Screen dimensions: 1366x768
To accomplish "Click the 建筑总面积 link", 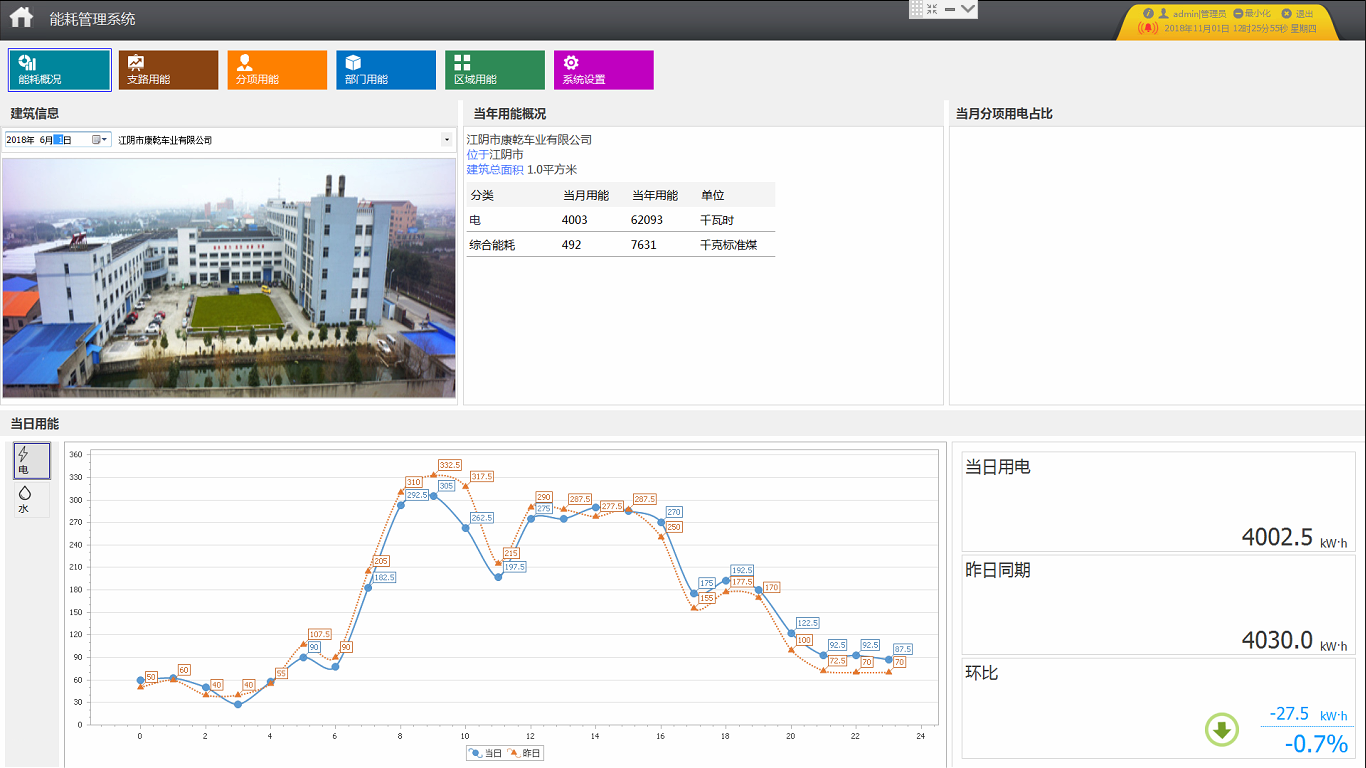I will 496,169.
